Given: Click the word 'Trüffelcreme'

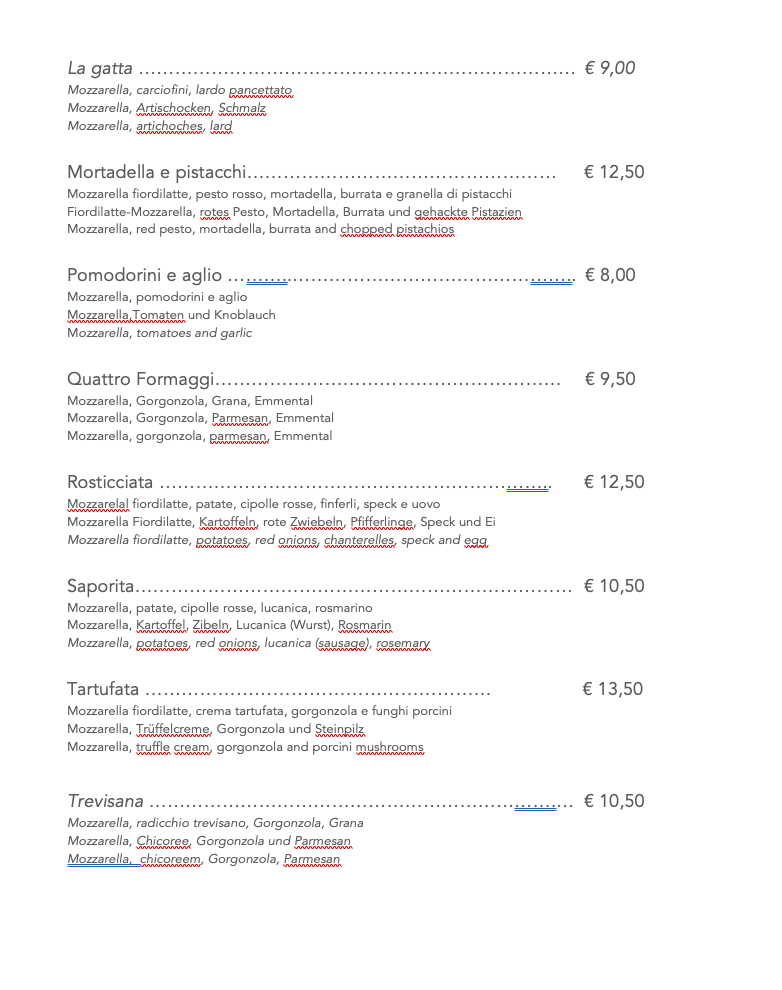Looking at the screenshot, I should (174, 729).
